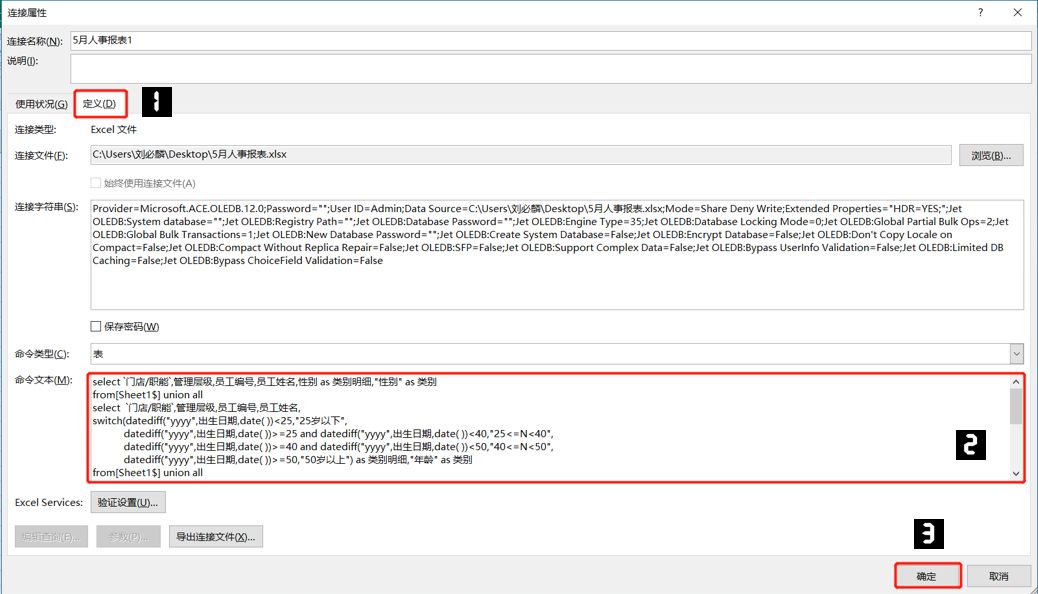Click the 'from[Sheet1$] union all' first line
This screenshot has width=1038, height=594.
click(148, 395)
